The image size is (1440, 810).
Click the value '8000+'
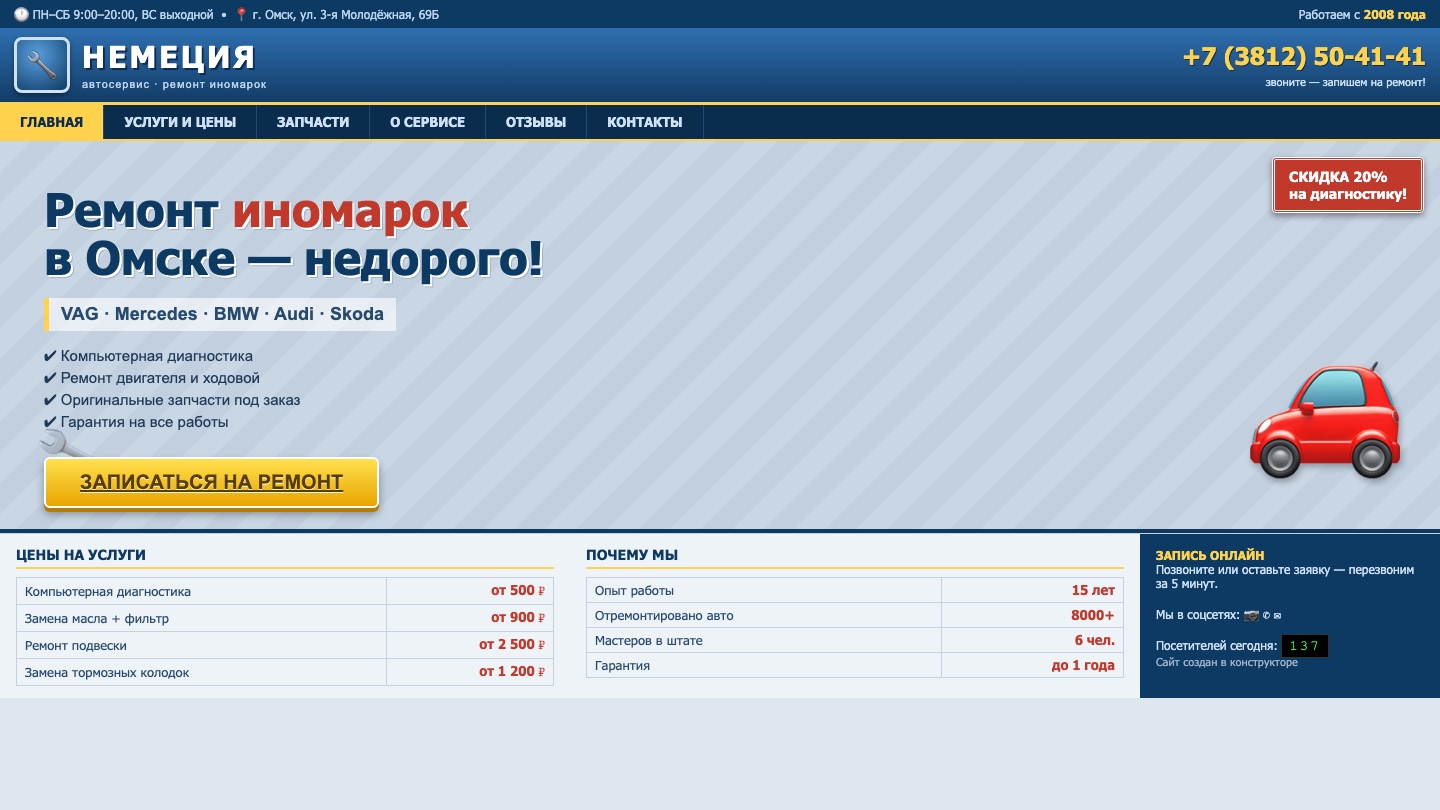click(x=1093, y=616)
